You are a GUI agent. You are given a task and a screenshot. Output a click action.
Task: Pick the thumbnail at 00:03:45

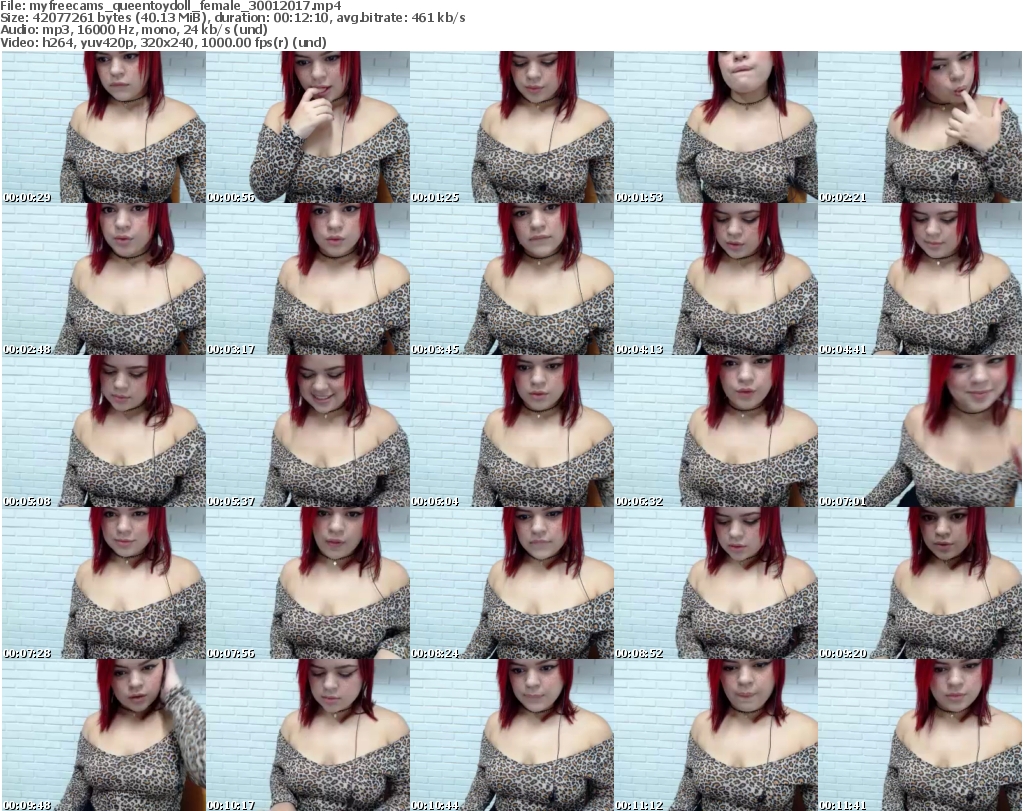[512, 279]
